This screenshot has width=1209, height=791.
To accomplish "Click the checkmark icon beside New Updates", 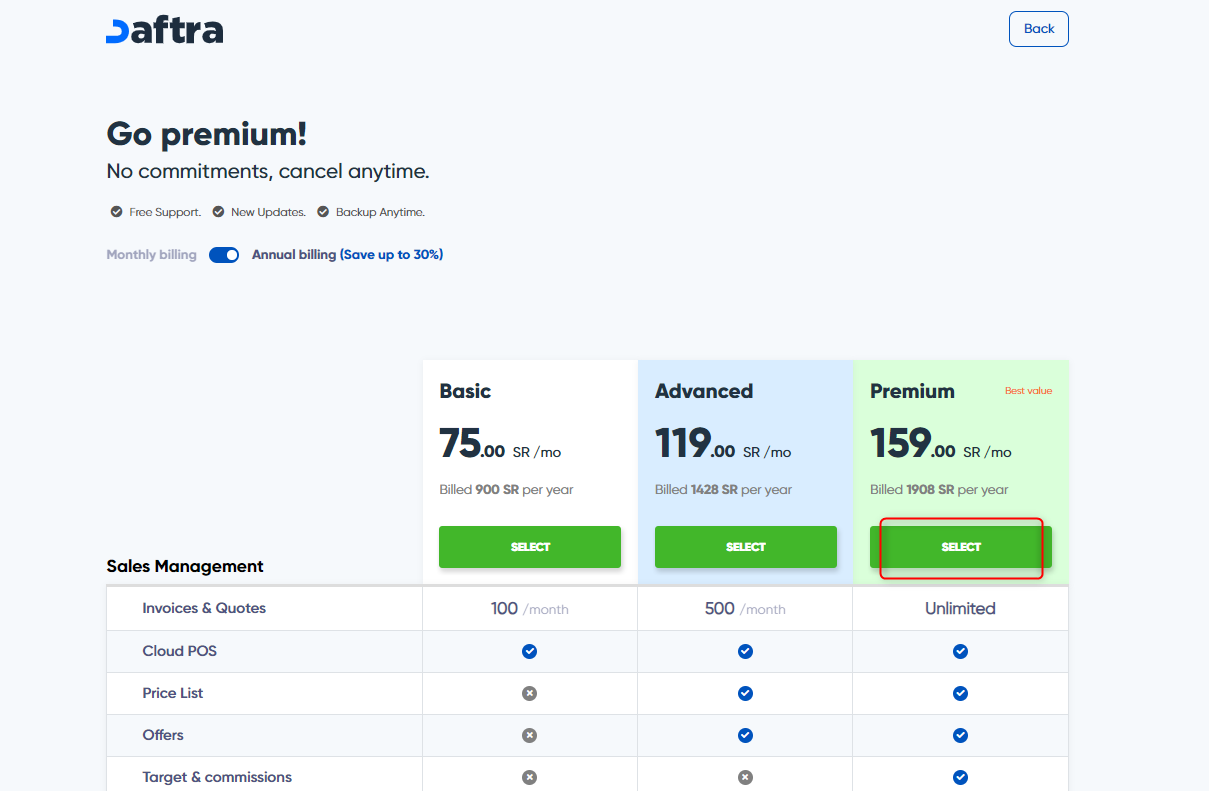I will pos(217,211).
